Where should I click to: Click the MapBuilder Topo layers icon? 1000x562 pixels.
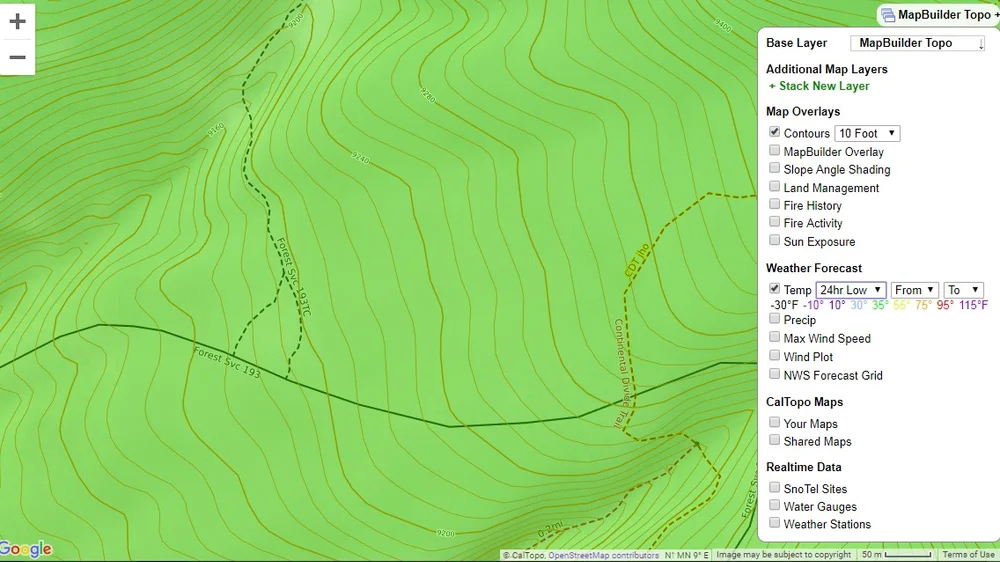(x=888, y=15)
